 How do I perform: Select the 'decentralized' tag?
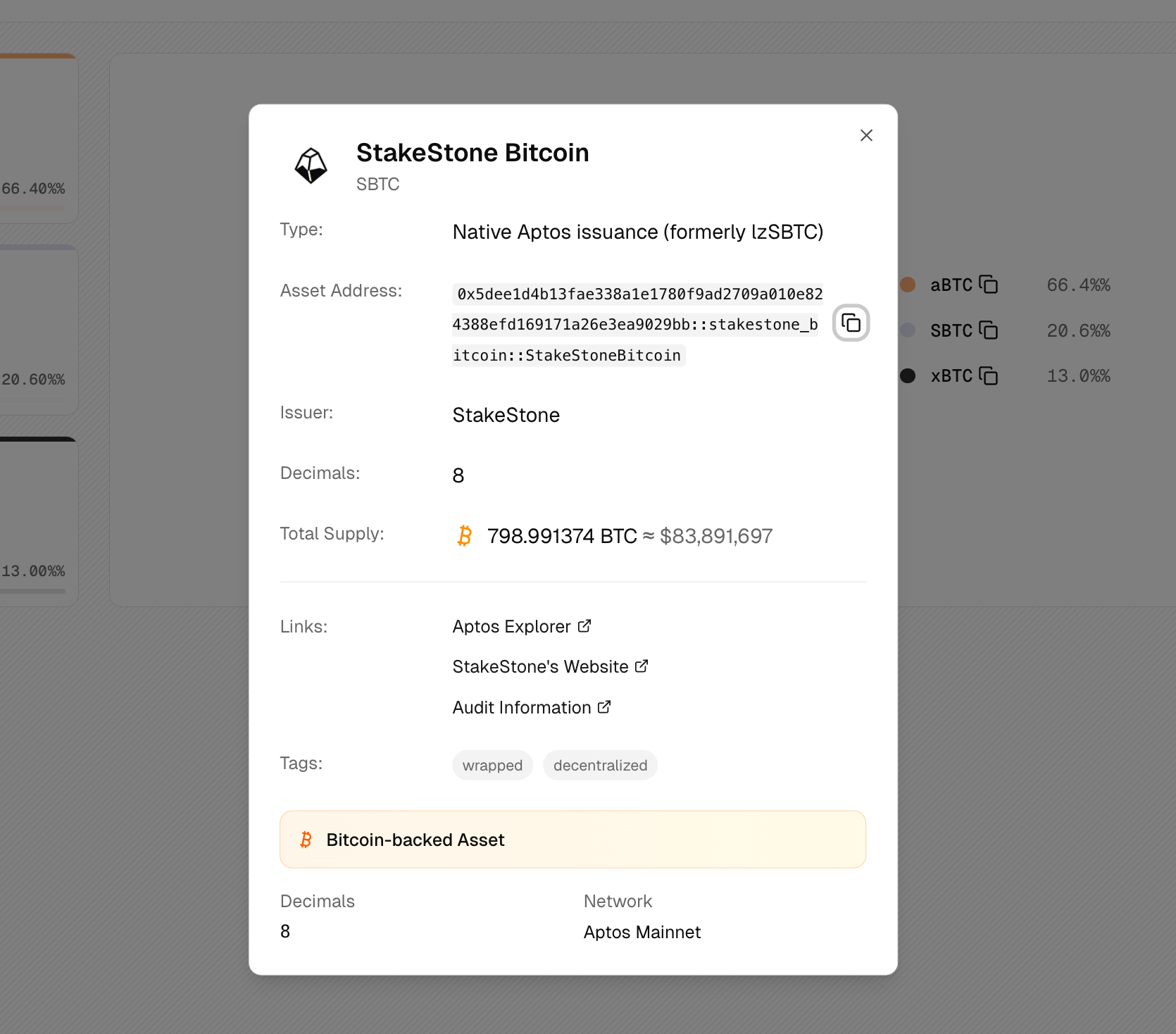pos(600,765)
